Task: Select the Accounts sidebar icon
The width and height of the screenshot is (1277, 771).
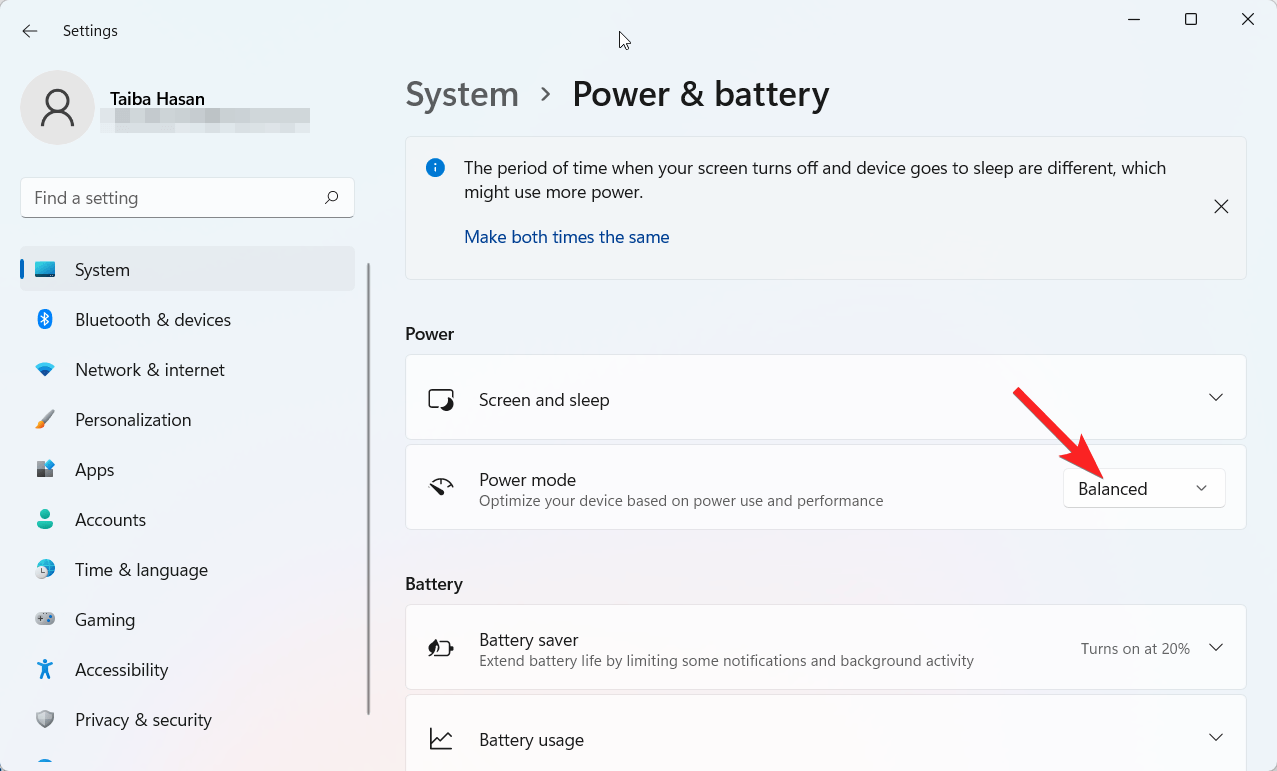Action: coord(45,519)
